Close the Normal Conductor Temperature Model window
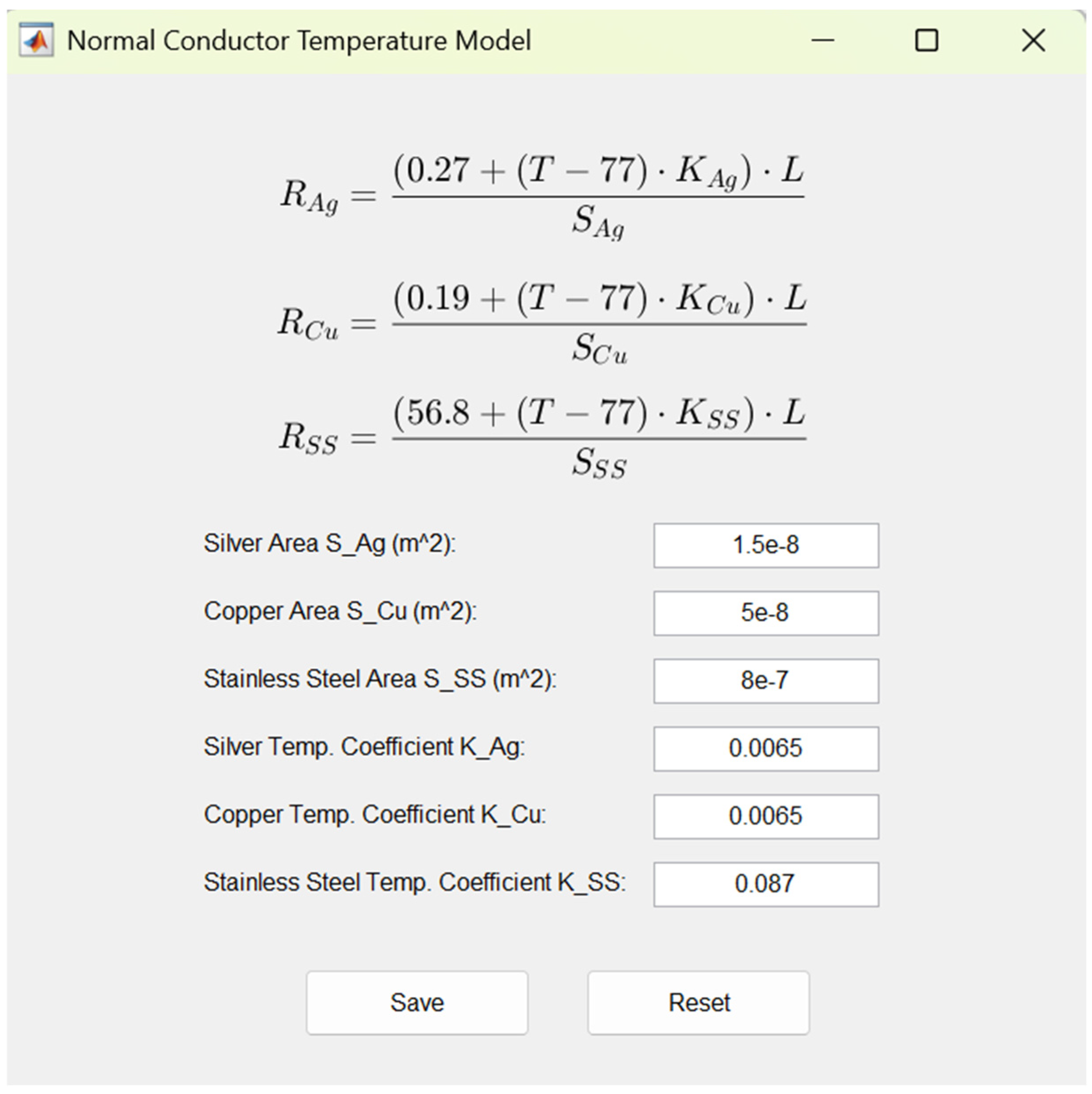Viewport: 1092px width, 1094px height. click(1033, 40)
